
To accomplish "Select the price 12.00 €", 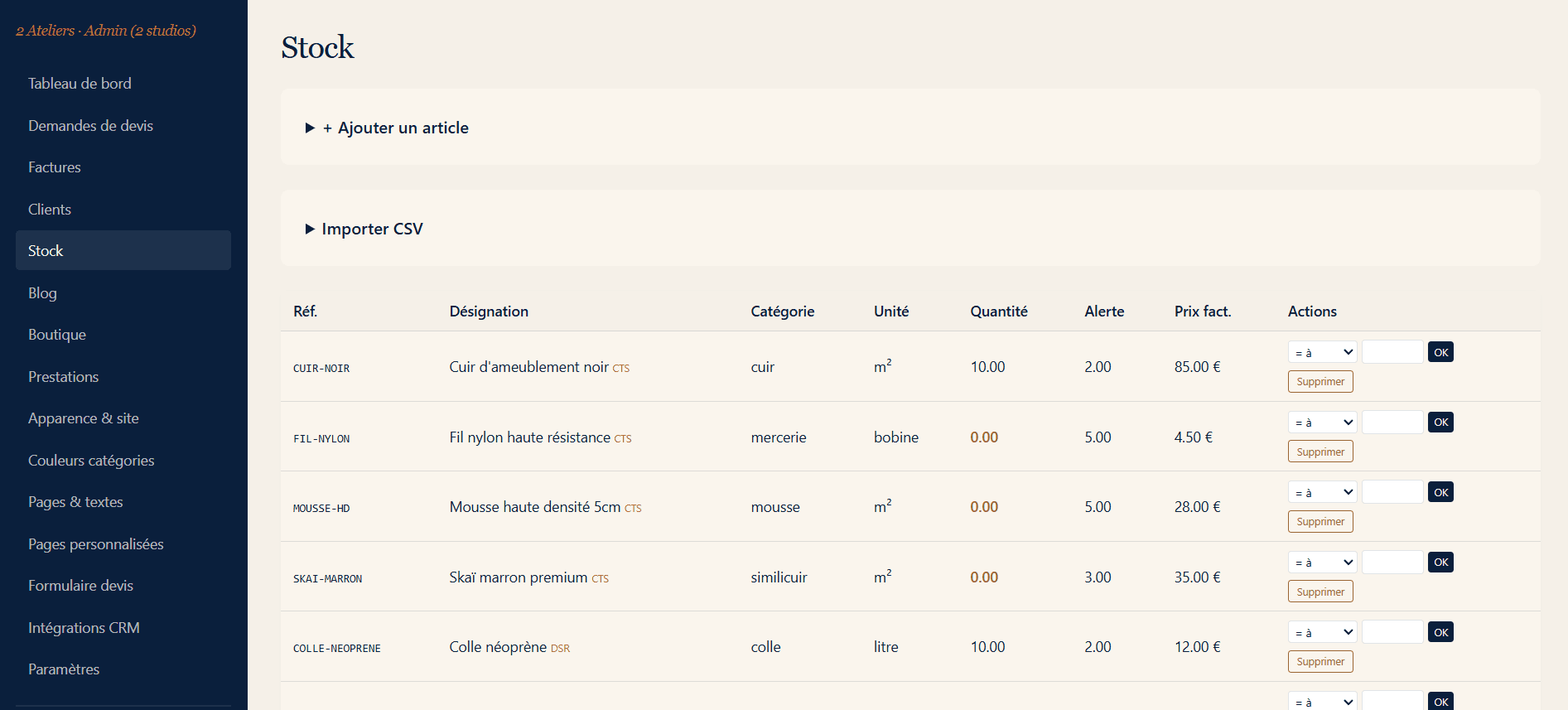I will click(1198, 647).
